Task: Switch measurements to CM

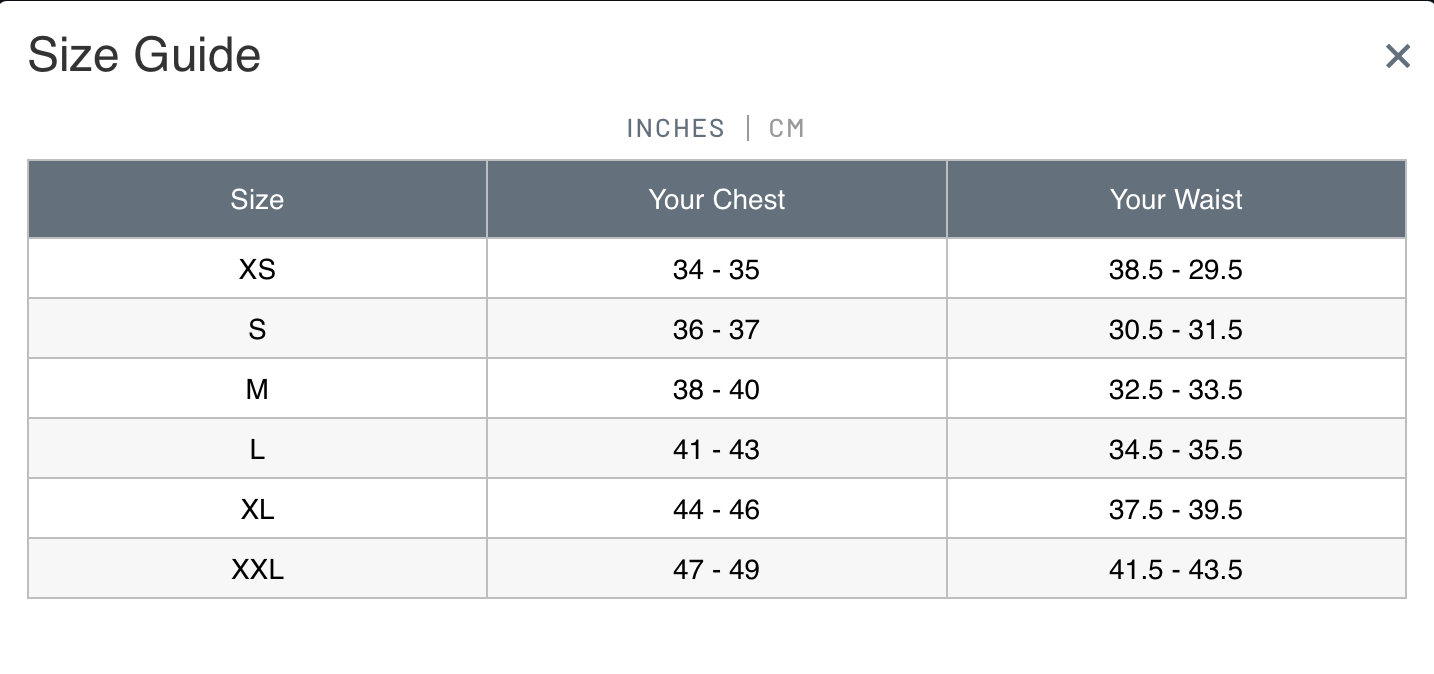Action: 786,129
